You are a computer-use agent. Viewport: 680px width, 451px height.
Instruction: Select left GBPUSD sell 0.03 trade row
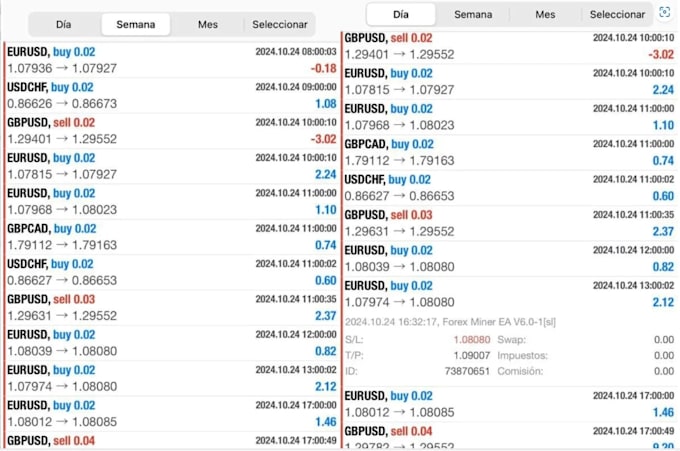point(172,308)
